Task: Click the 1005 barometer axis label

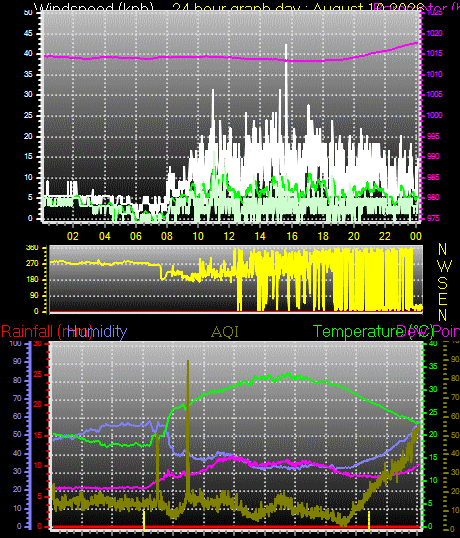Action: [x=434, y=94]
